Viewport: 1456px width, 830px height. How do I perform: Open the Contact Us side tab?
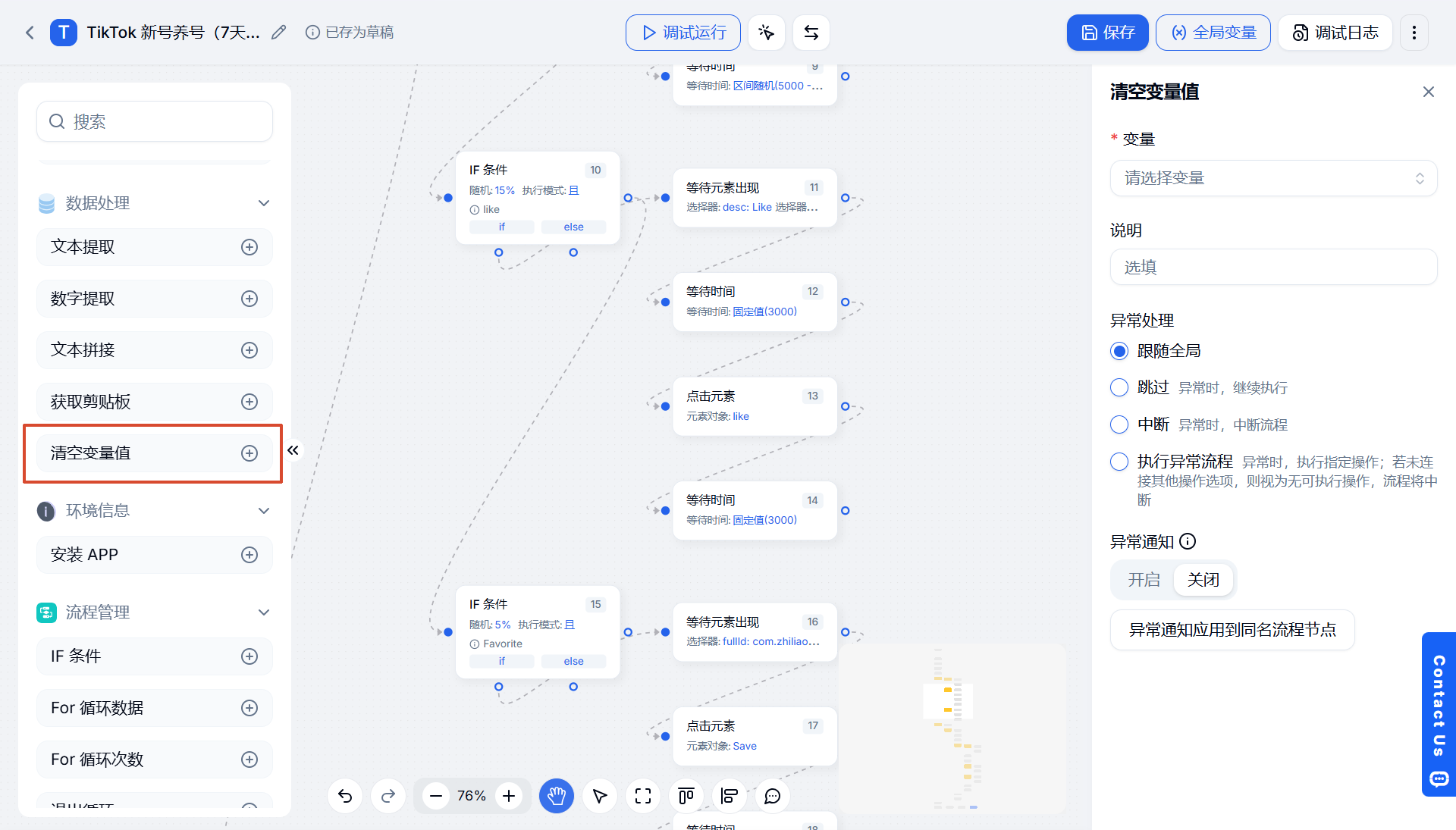pyautogui.click(x=1439, y=714)
